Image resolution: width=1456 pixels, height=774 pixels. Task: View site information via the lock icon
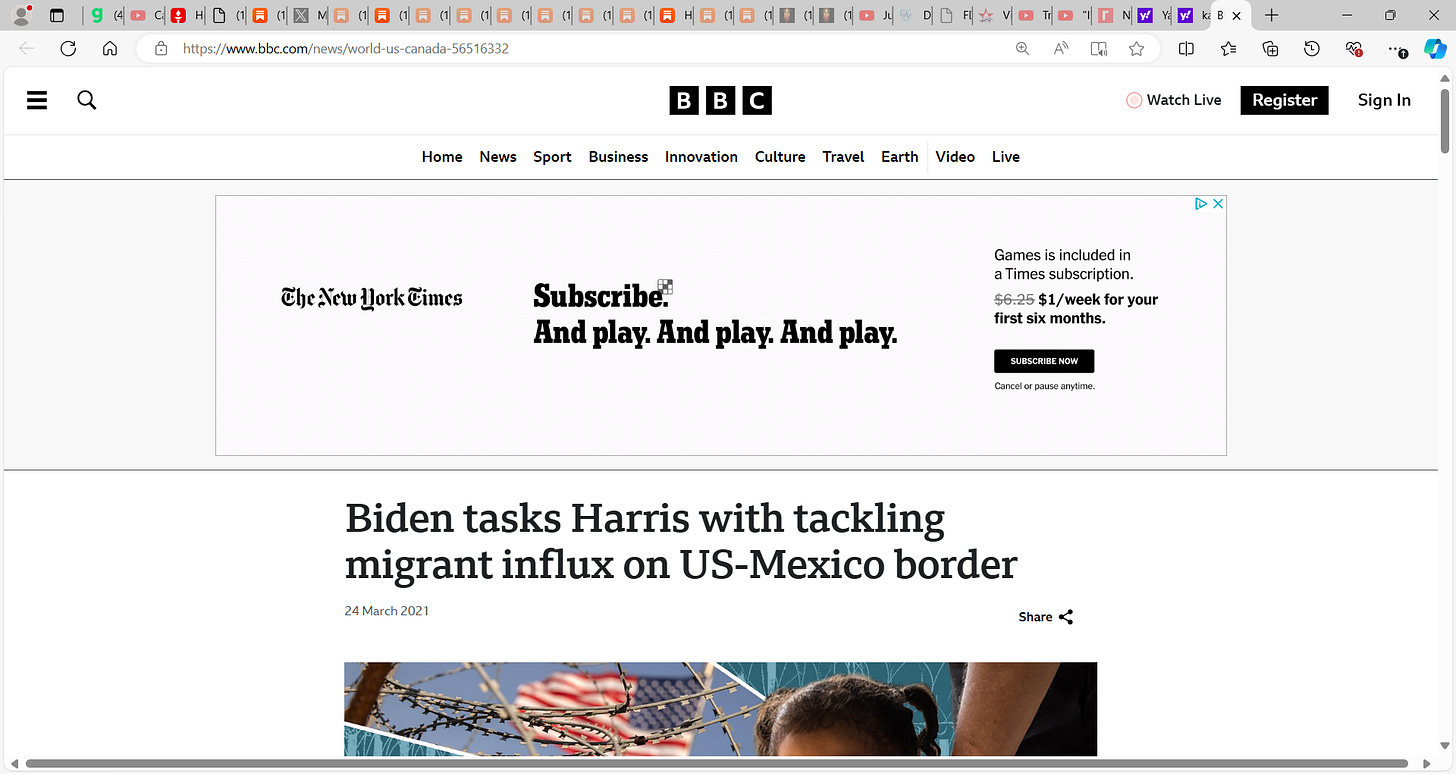160,48
